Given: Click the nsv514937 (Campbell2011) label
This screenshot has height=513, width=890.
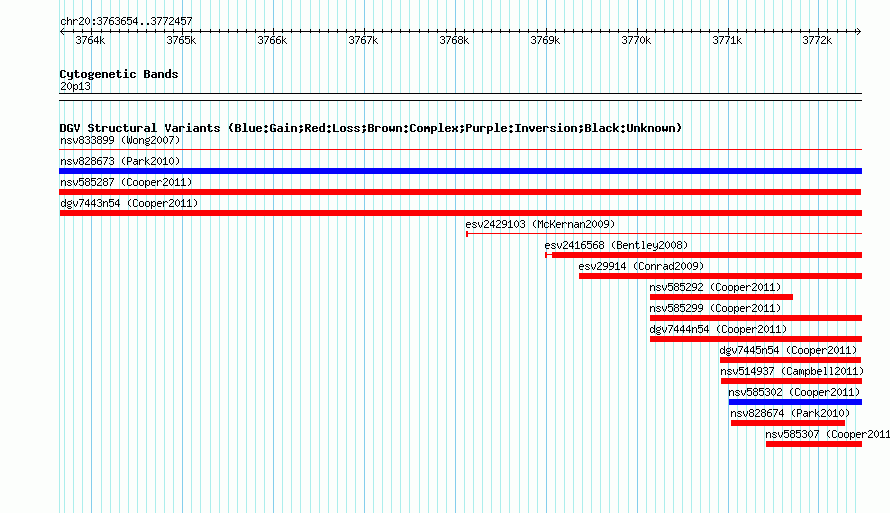Looking at the screenshot, I should click(792, 371).
